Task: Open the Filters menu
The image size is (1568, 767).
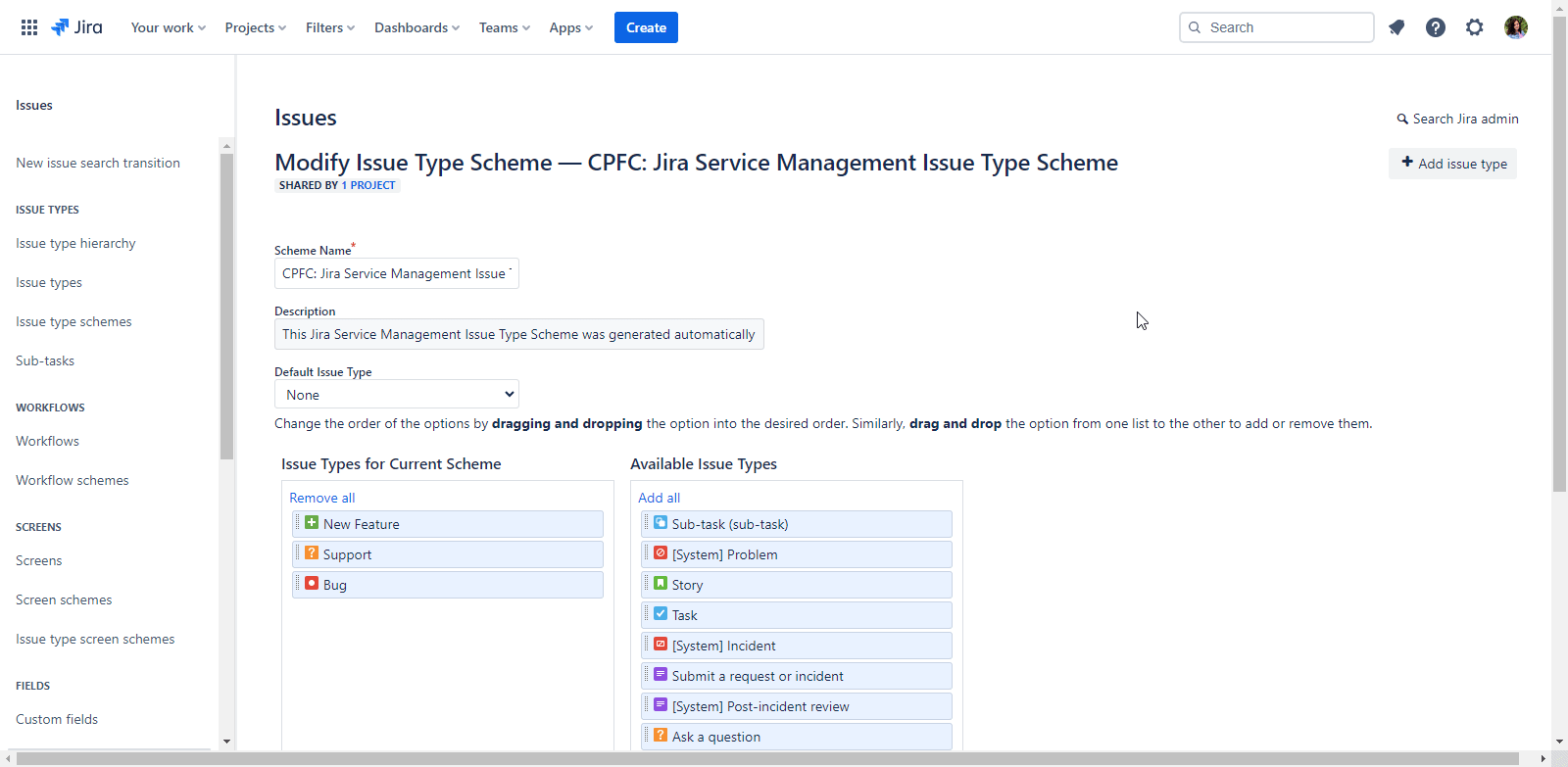Action: (x=329, y=27)
